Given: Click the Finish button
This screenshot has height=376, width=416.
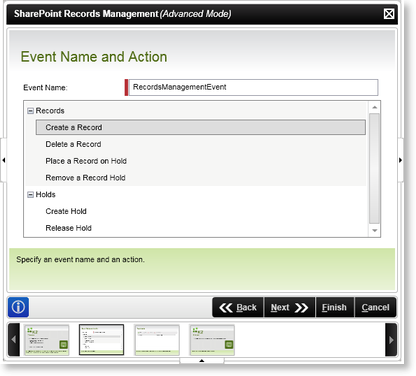Looking at the screenshot, I should [335, 307].
